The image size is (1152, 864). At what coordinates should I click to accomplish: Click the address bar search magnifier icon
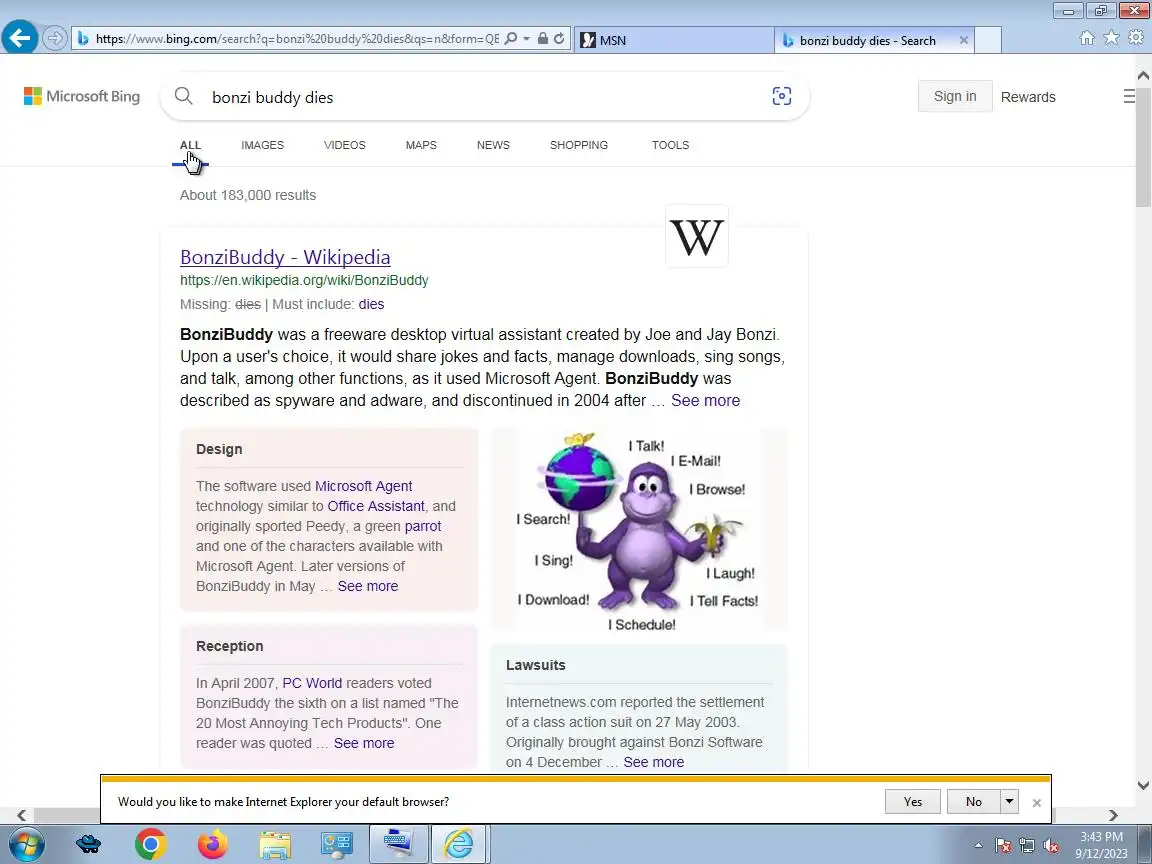[511, 38]
